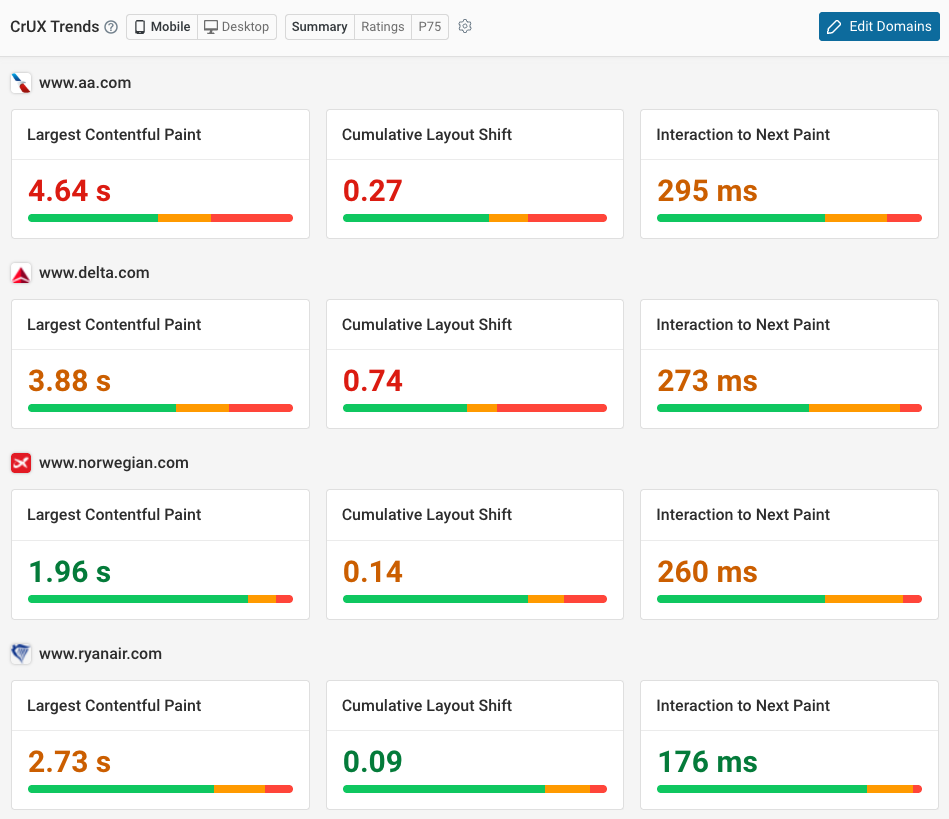Click the Norwegian airline logo icon
The width and height of the screenshot is (949, 819).
pos(20,463)
